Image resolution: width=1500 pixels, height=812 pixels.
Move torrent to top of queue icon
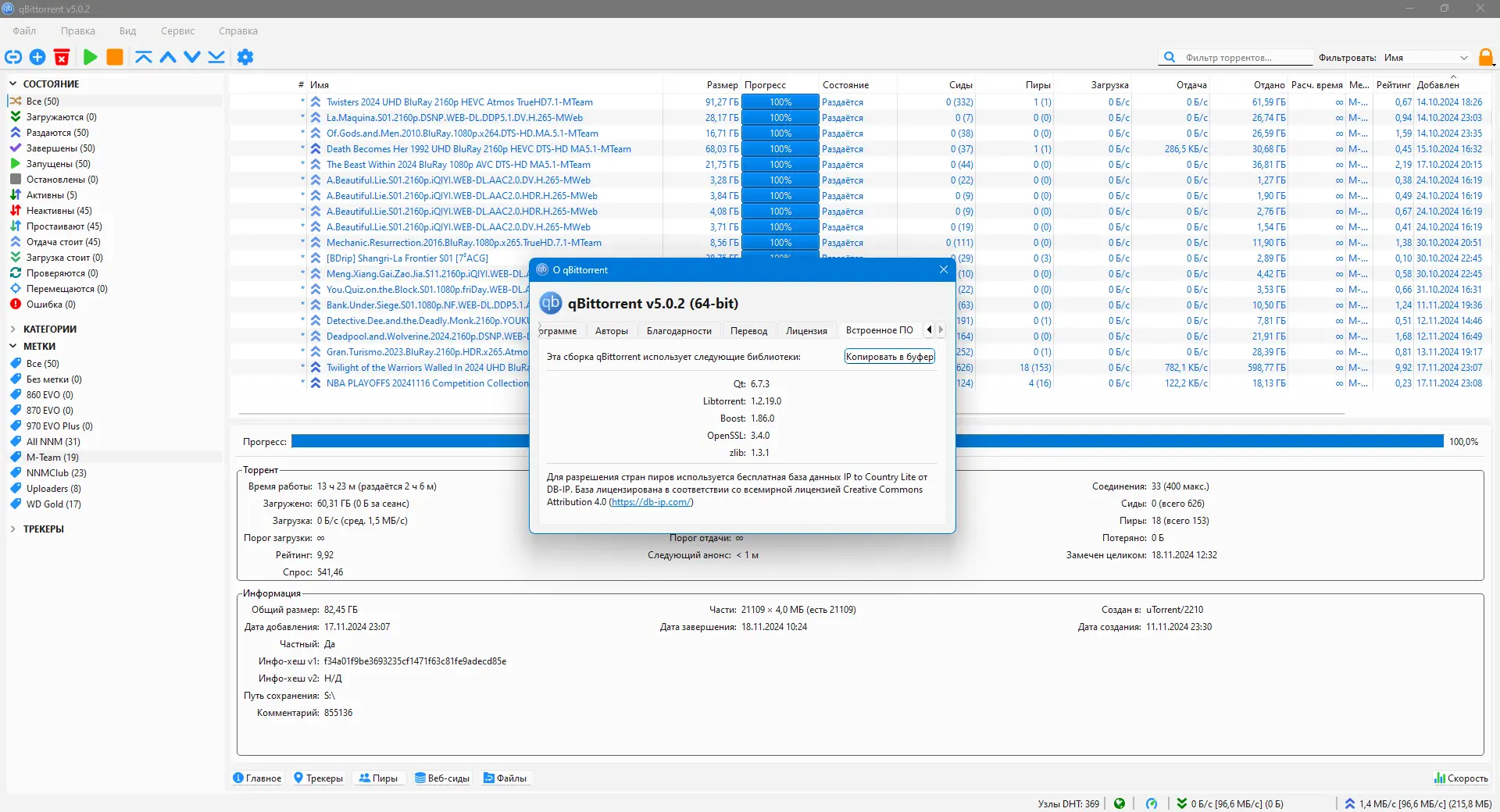(144, 57)
